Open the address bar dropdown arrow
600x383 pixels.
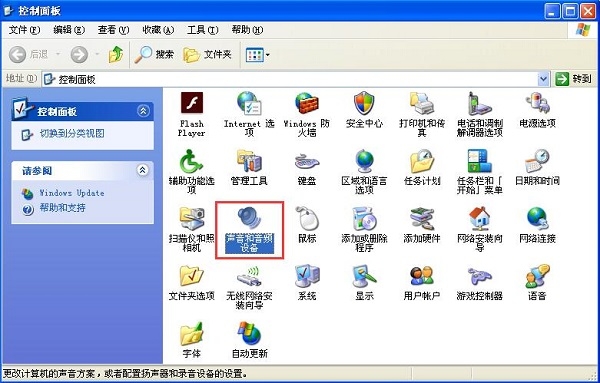(543, 79)
